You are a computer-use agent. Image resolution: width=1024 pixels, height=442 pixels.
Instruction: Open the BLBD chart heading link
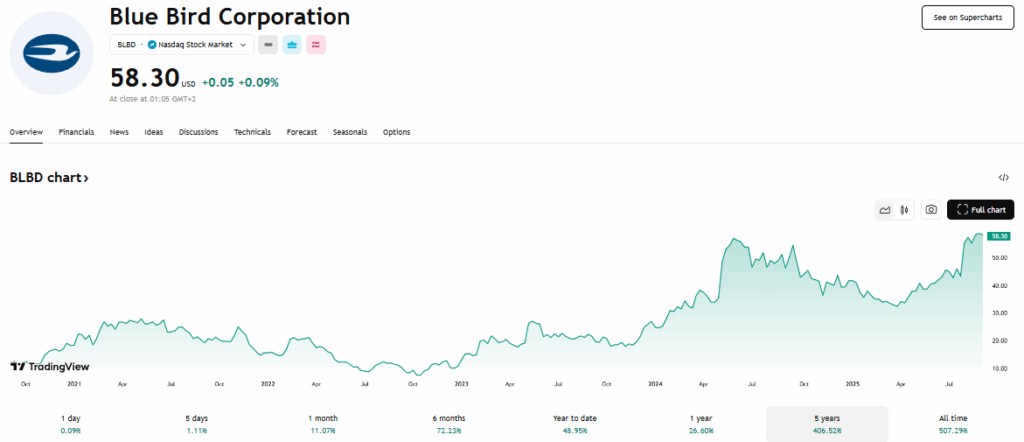tap(49, 178)
